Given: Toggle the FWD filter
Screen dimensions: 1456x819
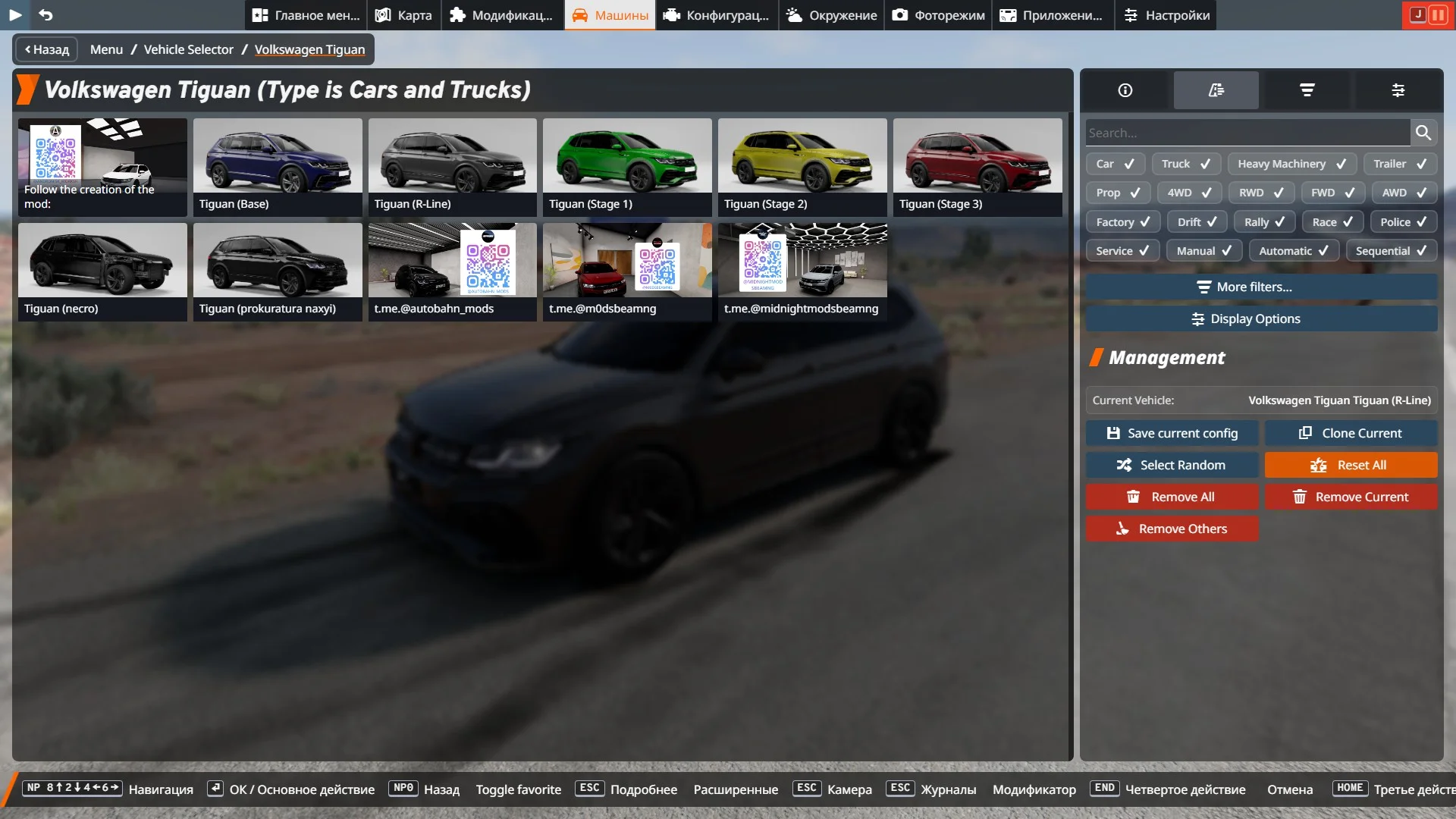Looking at the screenshot, I should 1333,193.
